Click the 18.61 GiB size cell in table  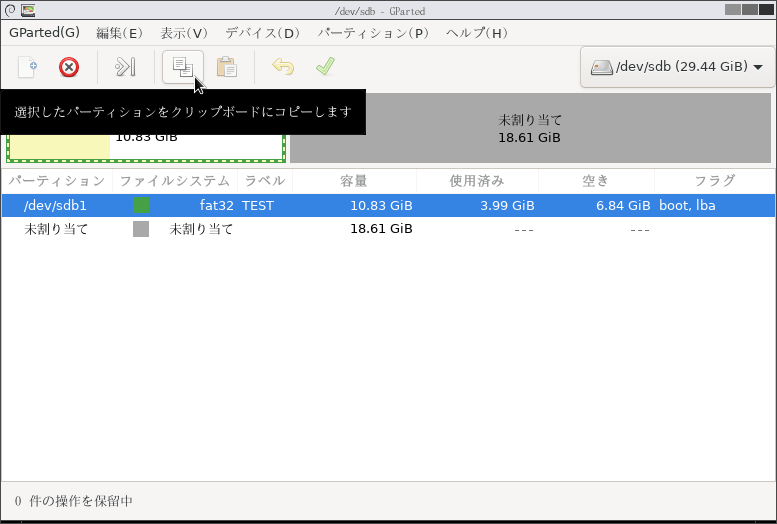click(x=381, y=229)
